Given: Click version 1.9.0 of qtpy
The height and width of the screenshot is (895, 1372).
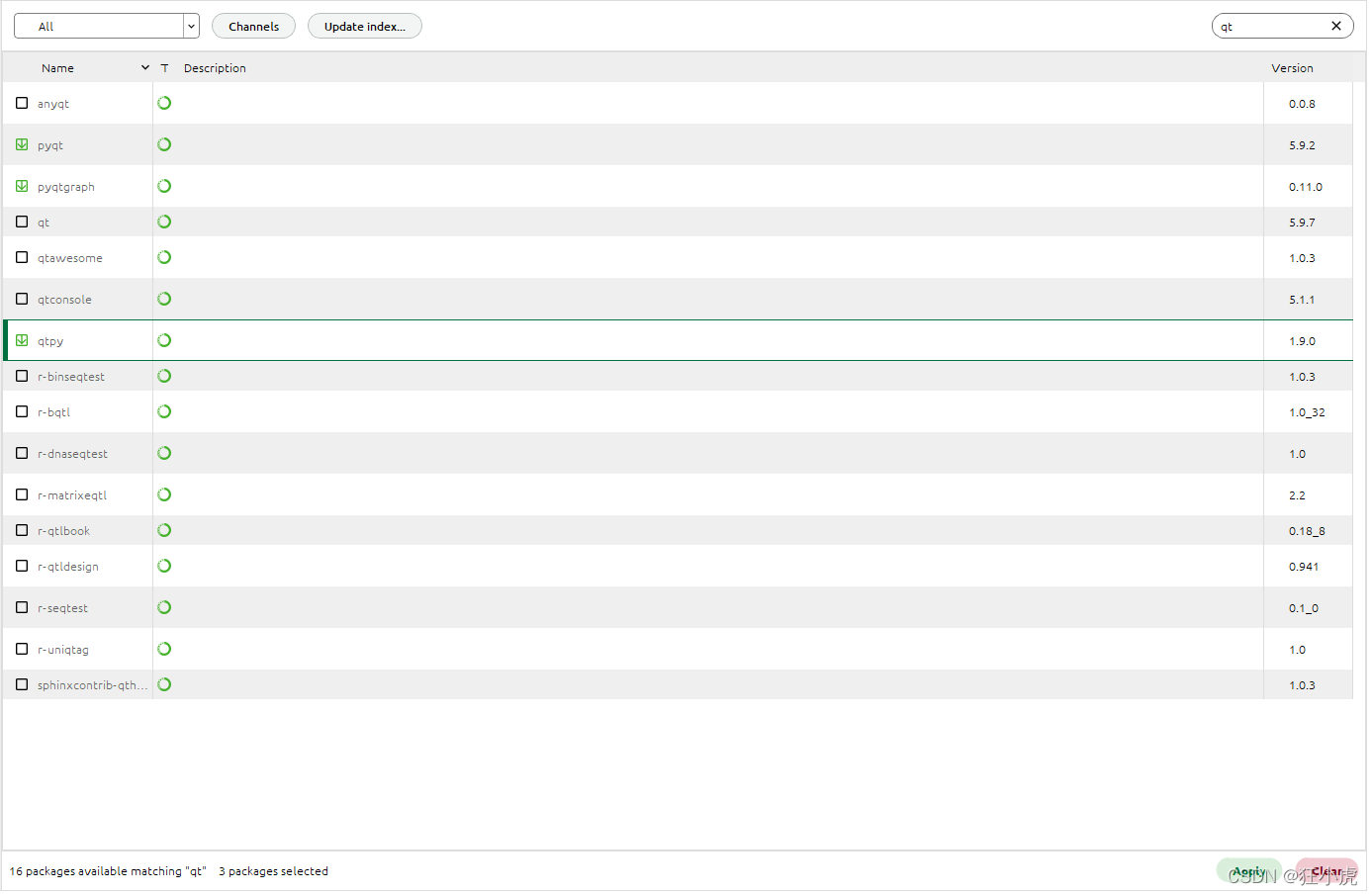Looking at the screenshot, I should click(1302, 341).
